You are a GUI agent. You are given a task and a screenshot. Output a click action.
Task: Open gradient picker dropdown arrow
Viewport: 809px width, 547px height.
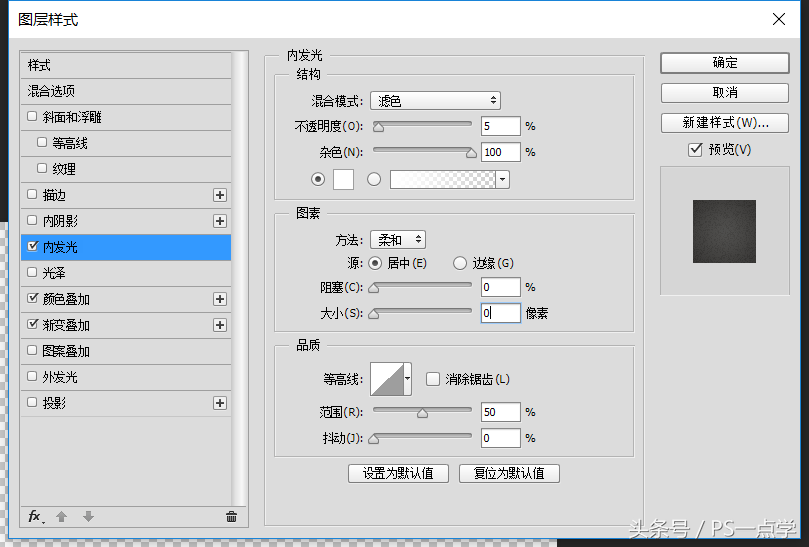(503, 180)
